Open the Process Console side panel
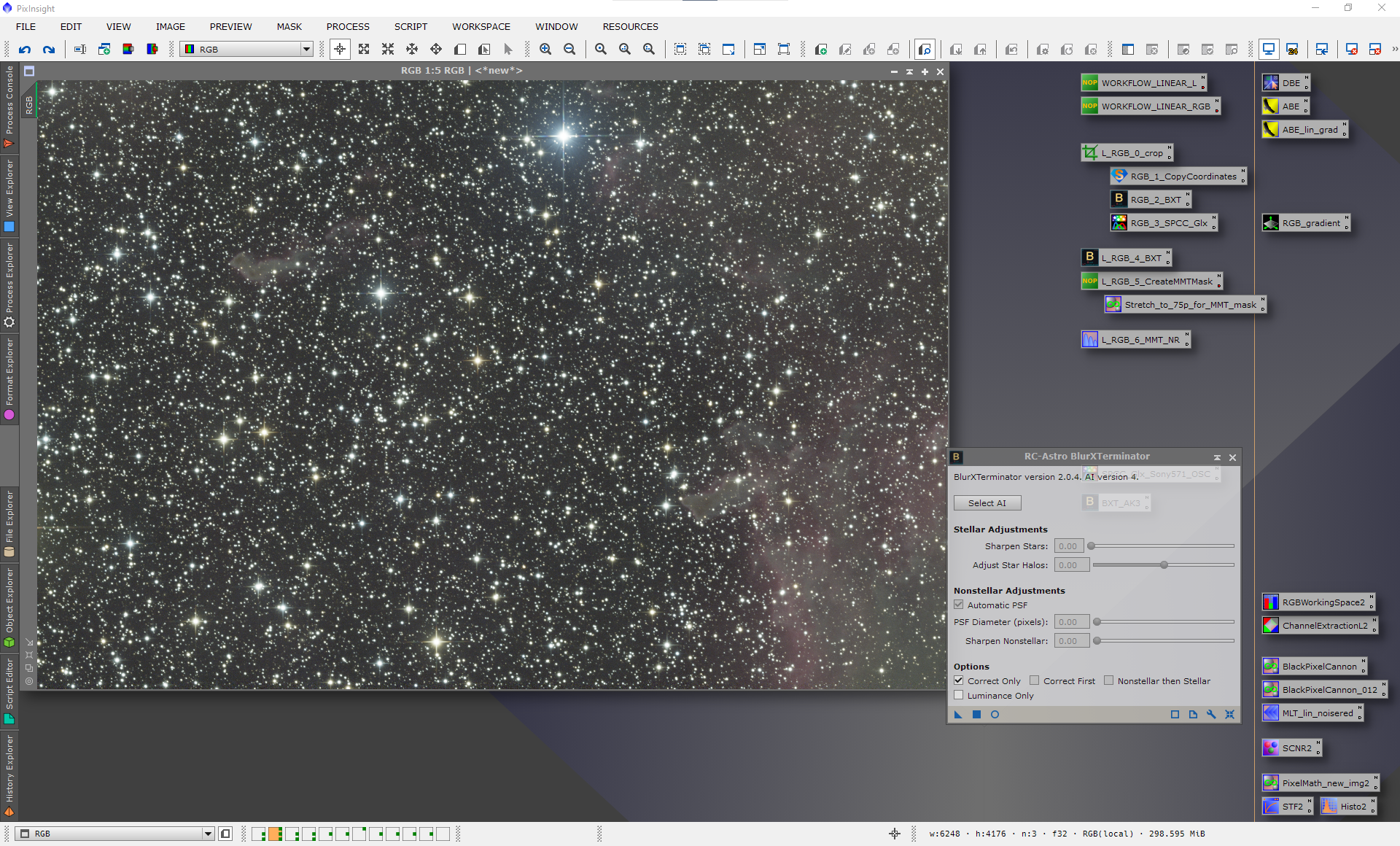 pos(9,106)
